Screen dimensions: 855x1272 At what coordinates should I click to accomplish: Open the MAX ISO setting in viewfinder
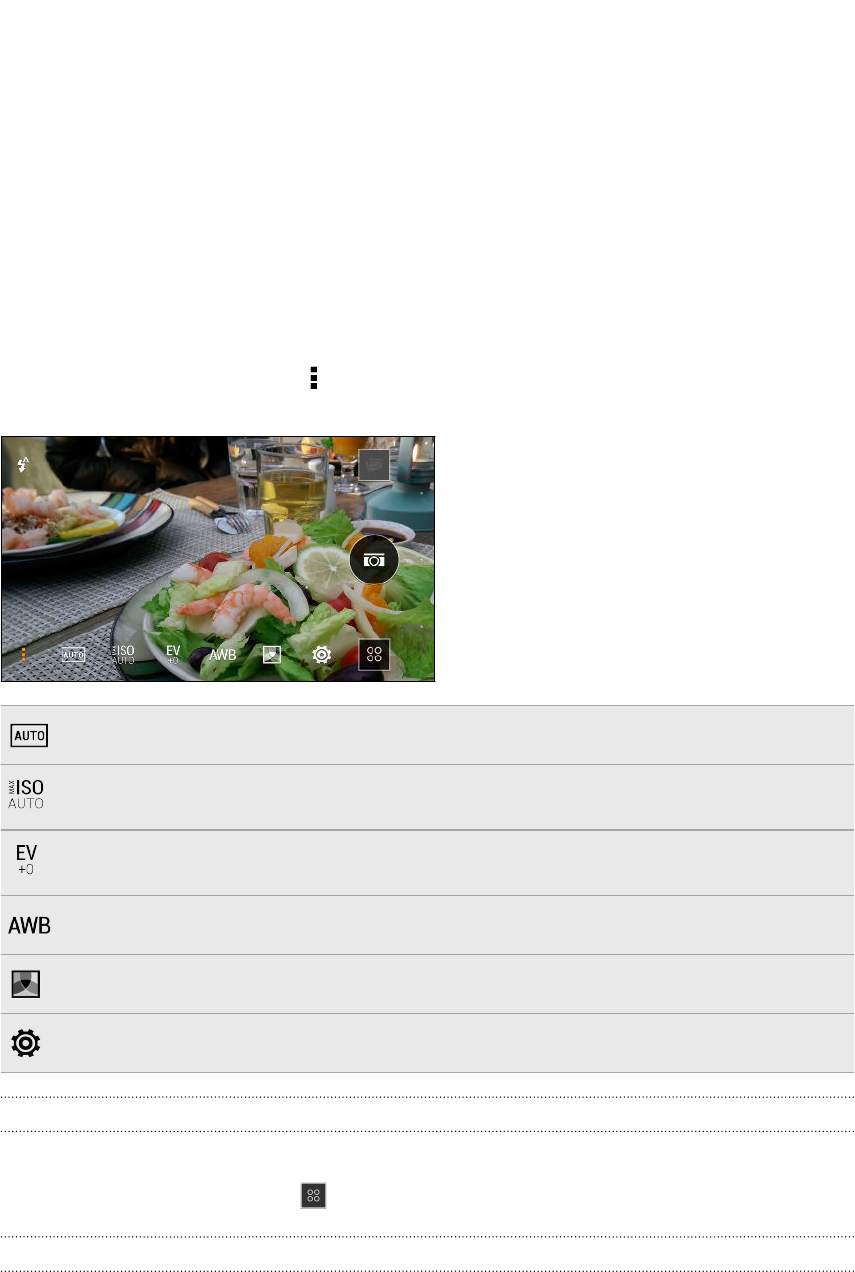123,655
